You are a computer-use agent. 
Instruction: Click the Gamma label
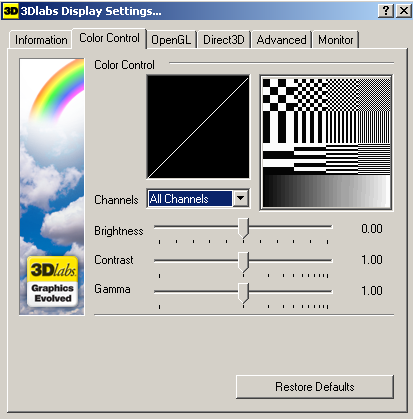(112, 289)
